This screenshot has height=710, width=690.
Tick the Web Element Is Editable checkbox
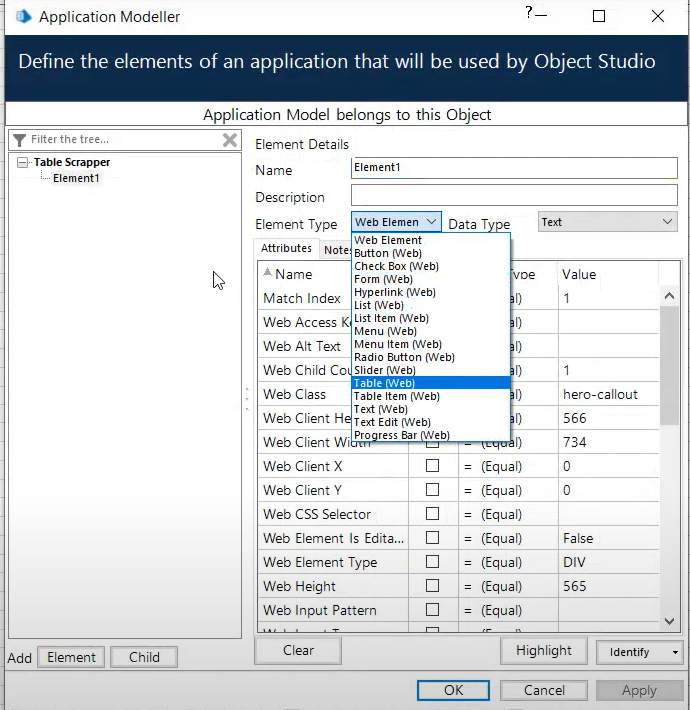pyautogui.click(x=432, y=537)
